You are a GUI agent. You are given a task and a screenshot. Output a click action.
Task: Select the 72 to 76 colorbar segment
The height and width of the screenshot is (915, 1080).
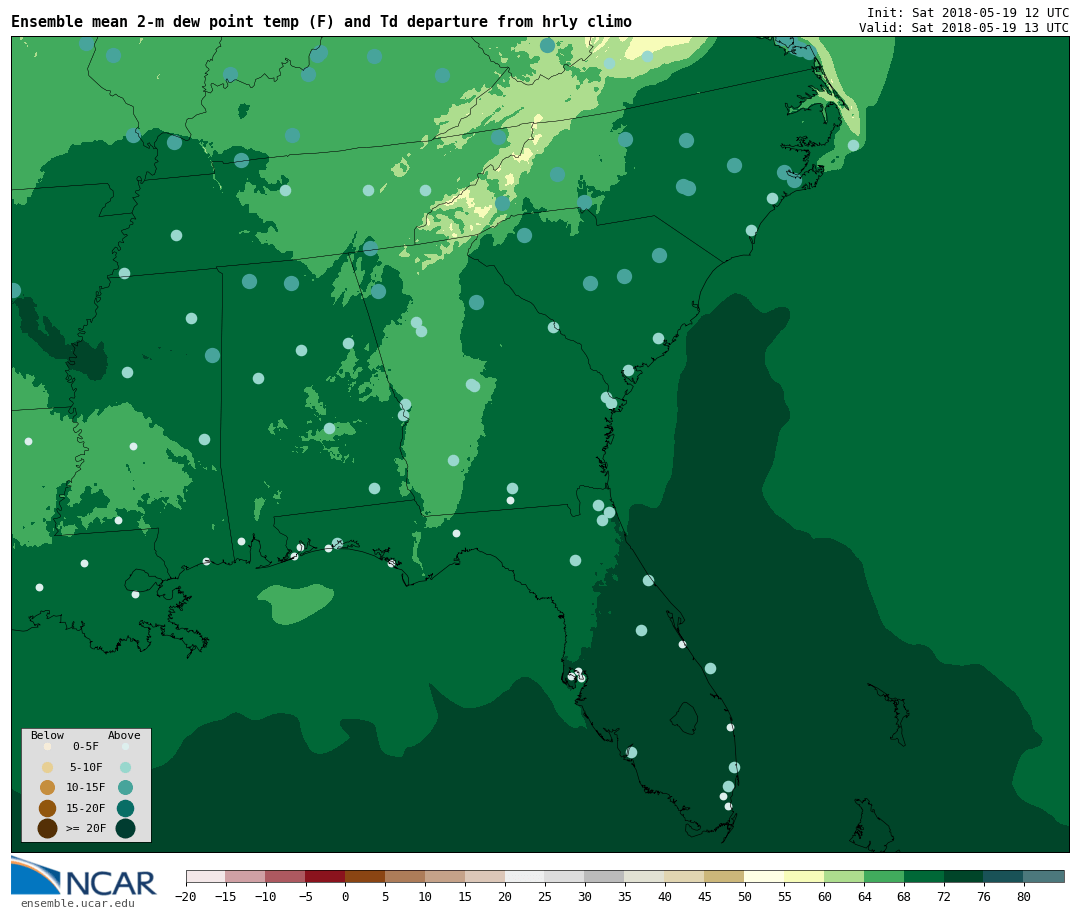[x=965, y=876]
